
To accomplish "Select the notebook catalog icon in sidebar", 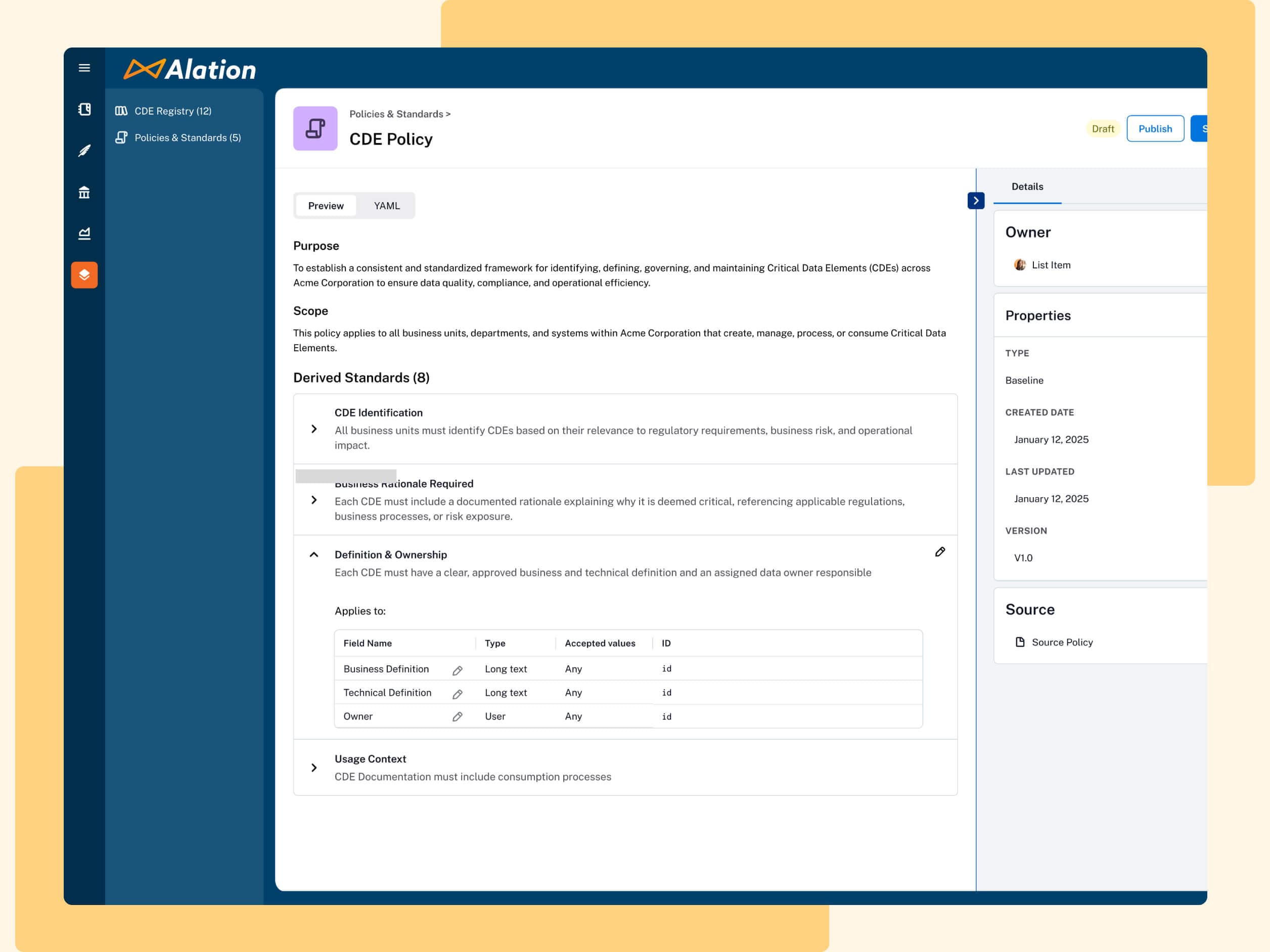I will click(84, 109).
